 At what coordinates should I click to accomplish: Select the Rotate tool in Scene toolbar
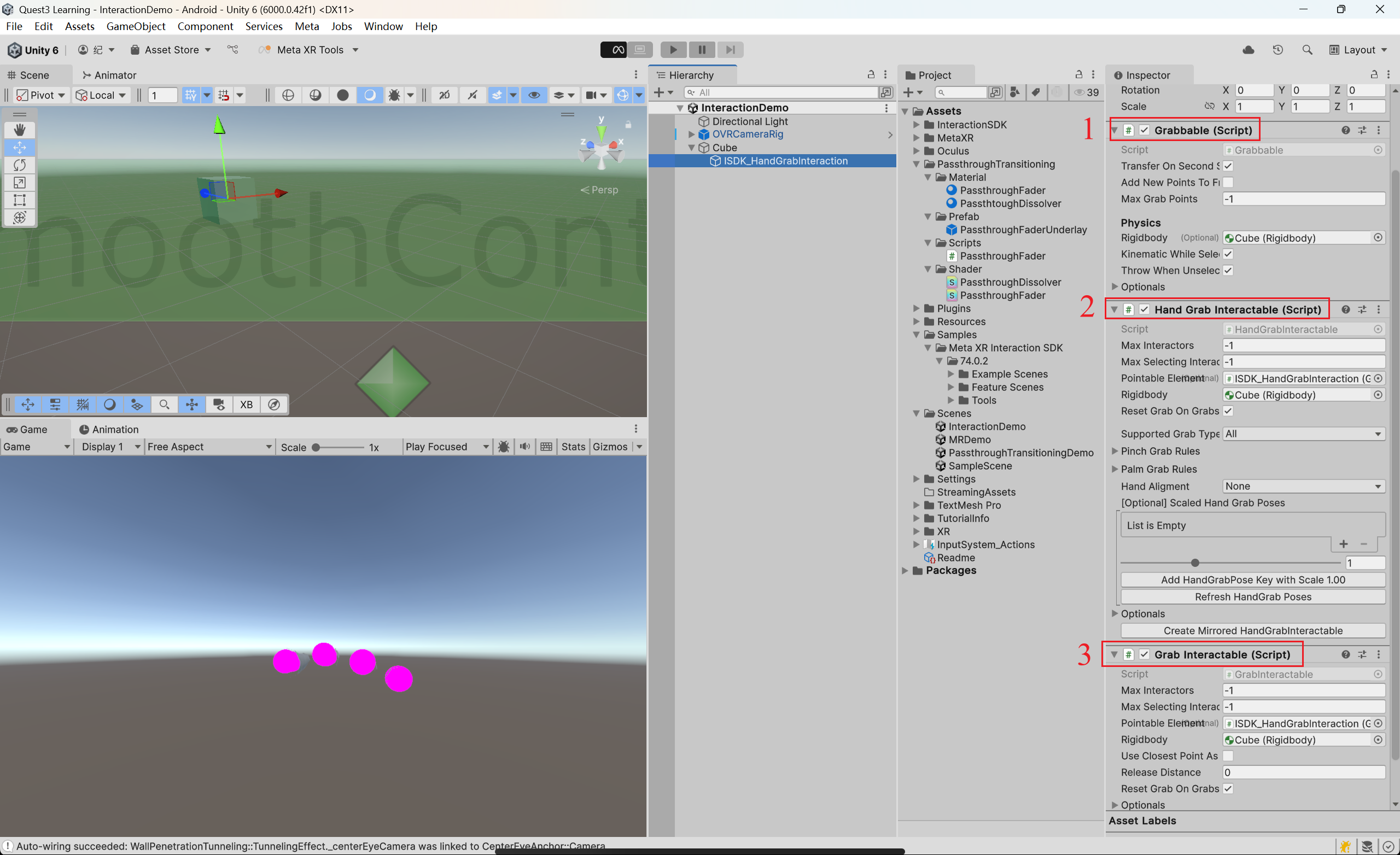pos(19,165)
